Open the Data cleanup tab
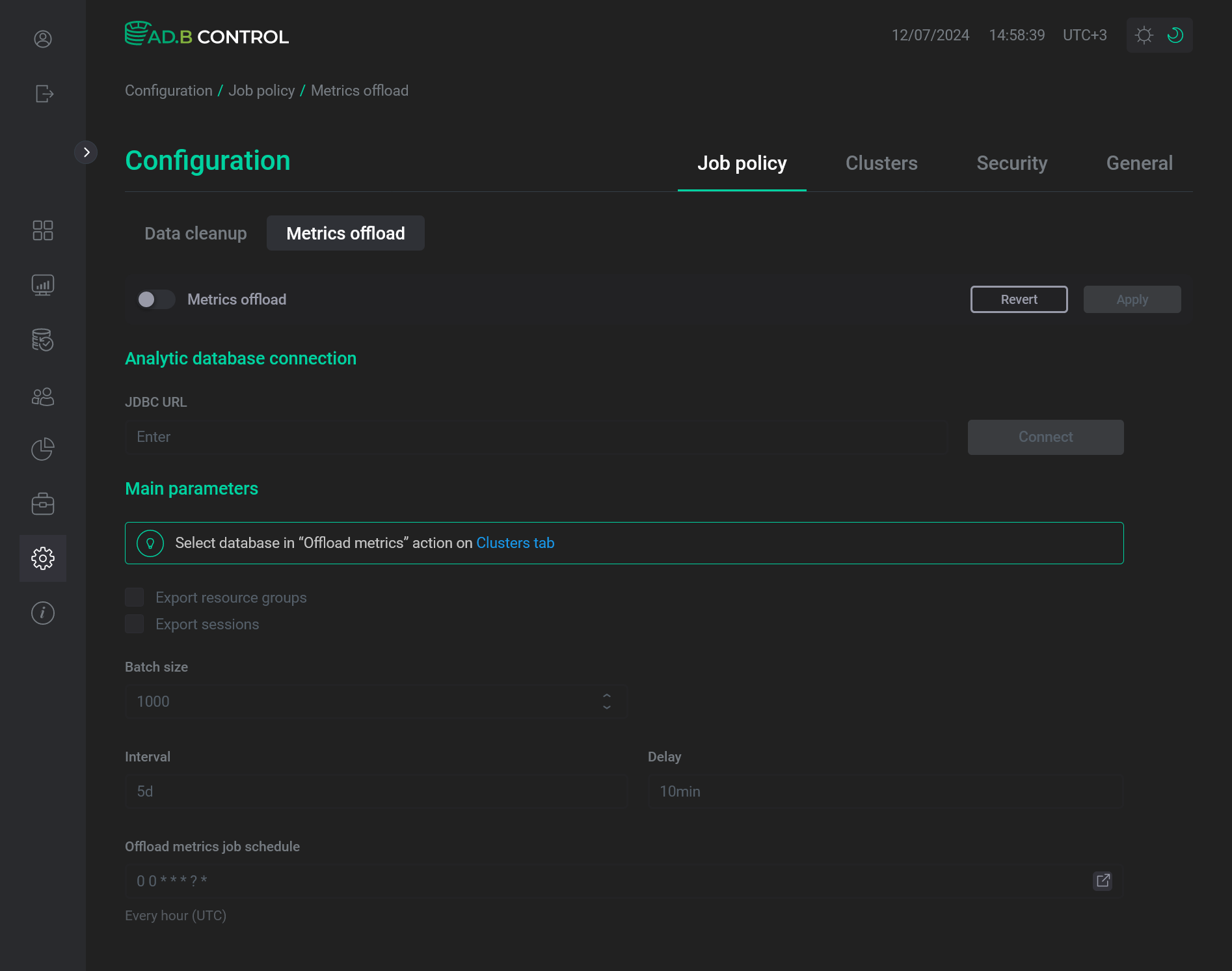The image size is (1232, 971). (195, 233)
